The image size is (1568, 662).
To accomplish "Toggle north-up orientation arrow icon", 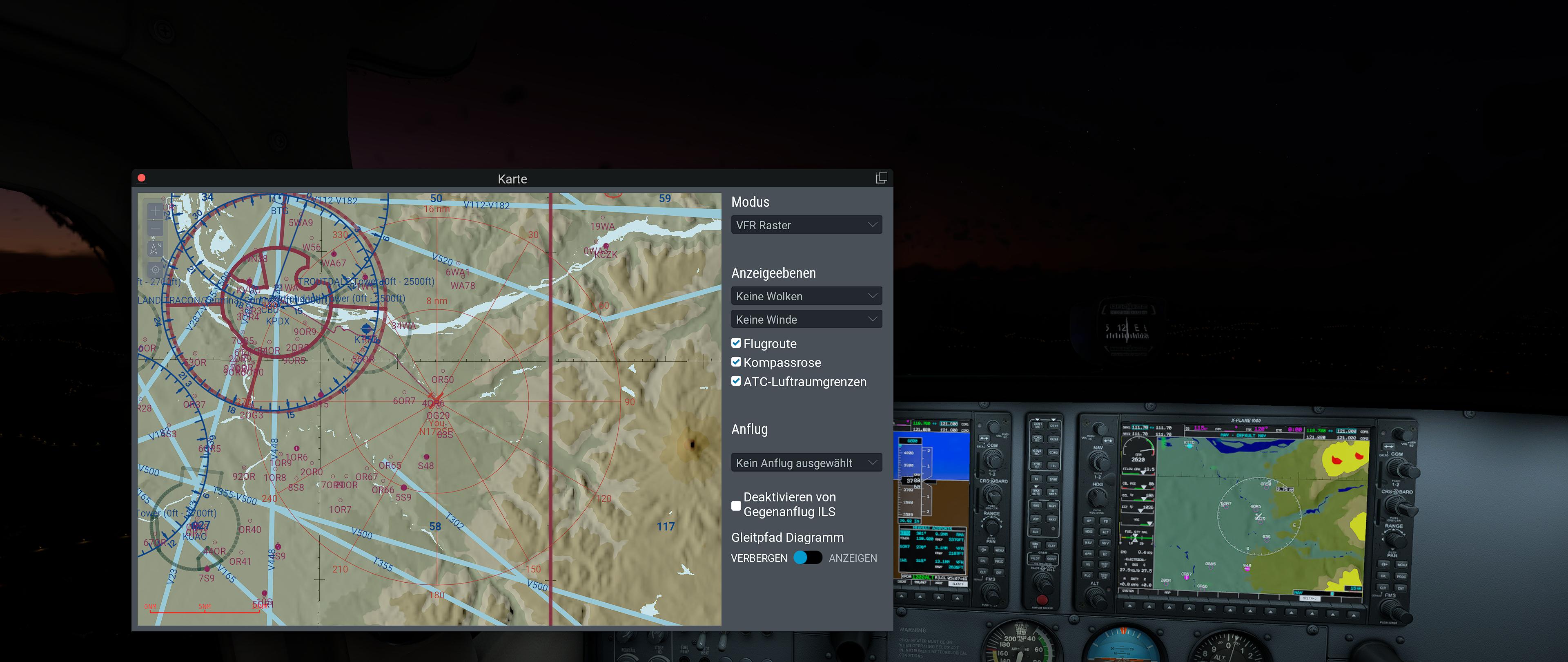I will point(155,248).
